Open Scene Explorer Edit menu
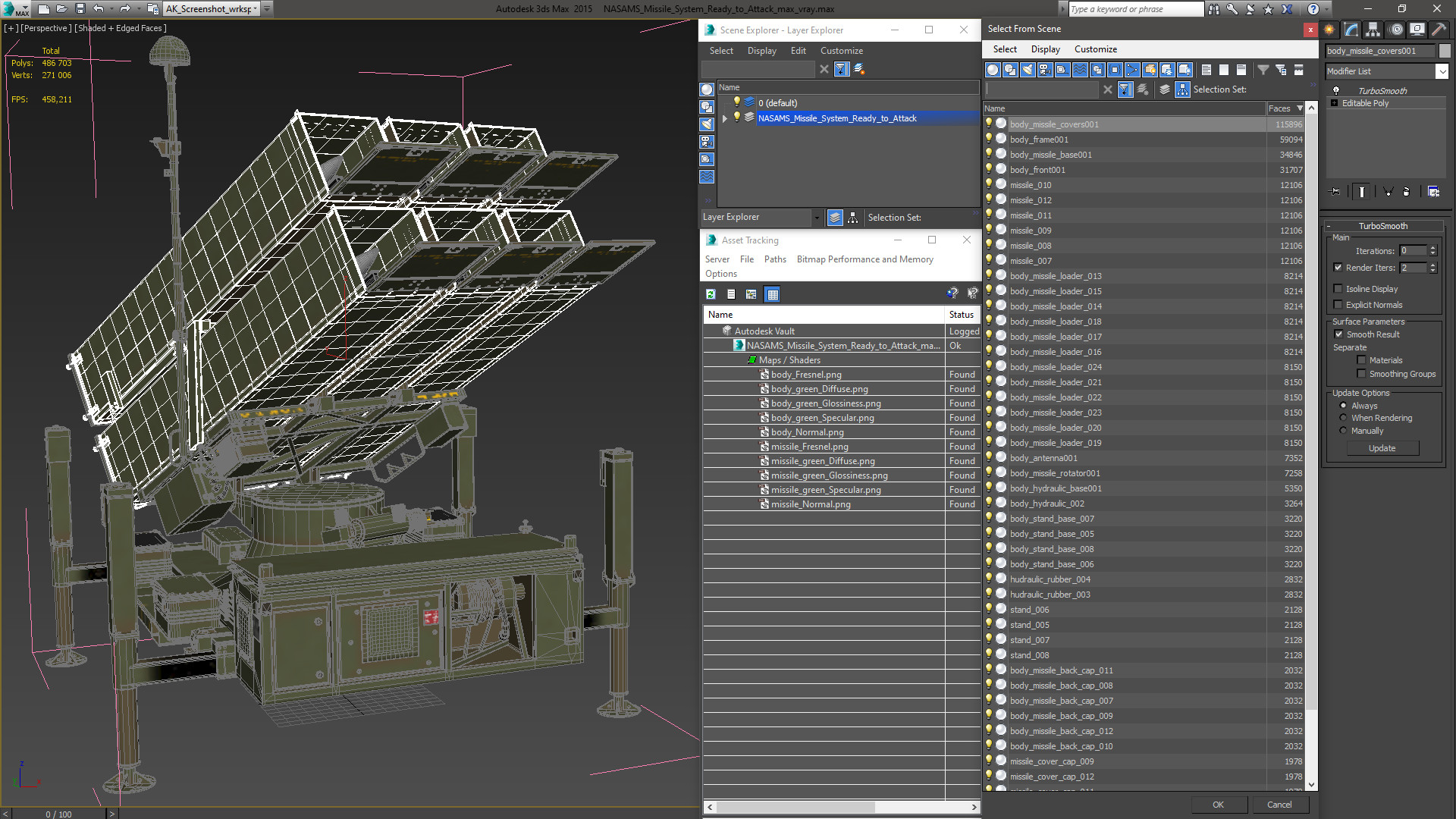This screenshot has height=819, width=1456. 798,51
